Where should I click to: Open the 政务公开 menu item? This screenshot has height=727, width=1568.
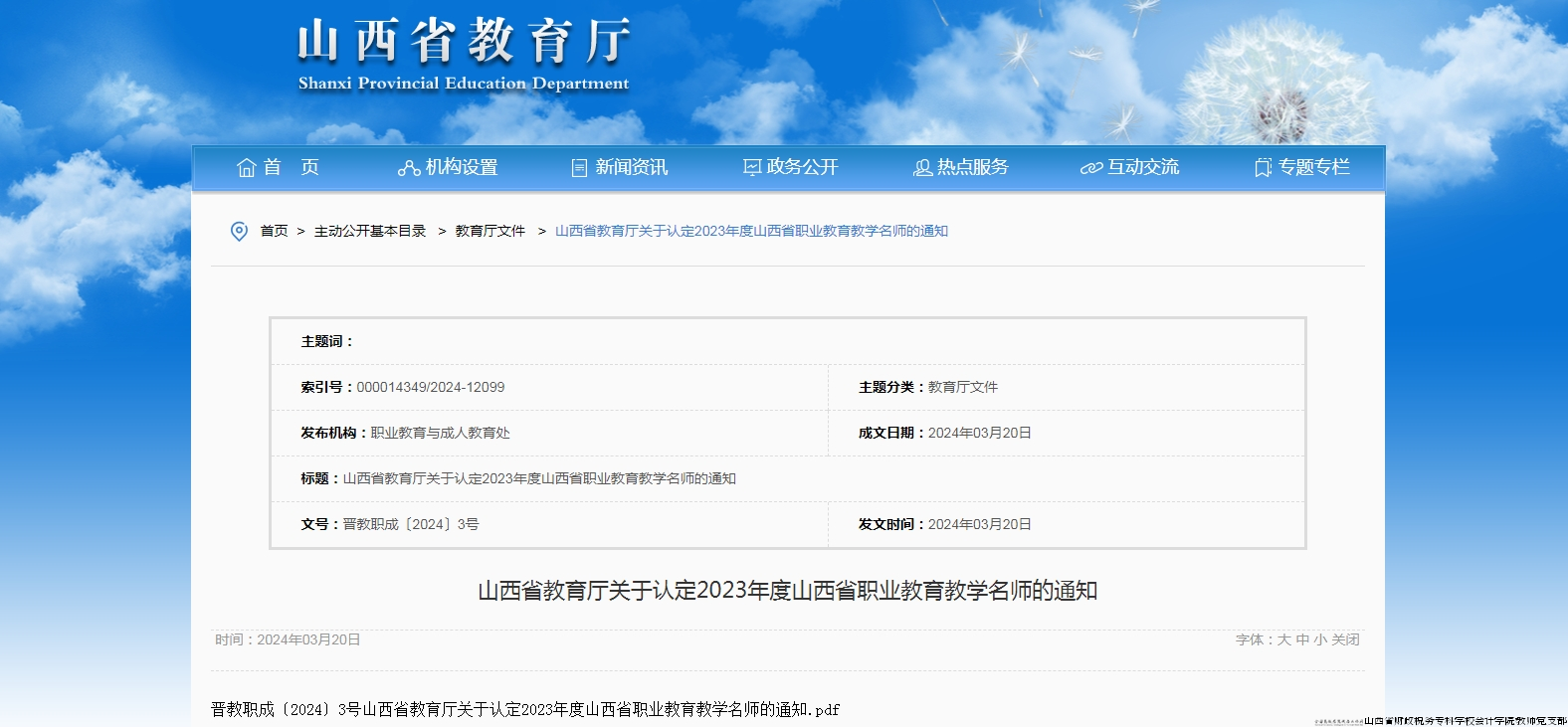pos(803,167)
